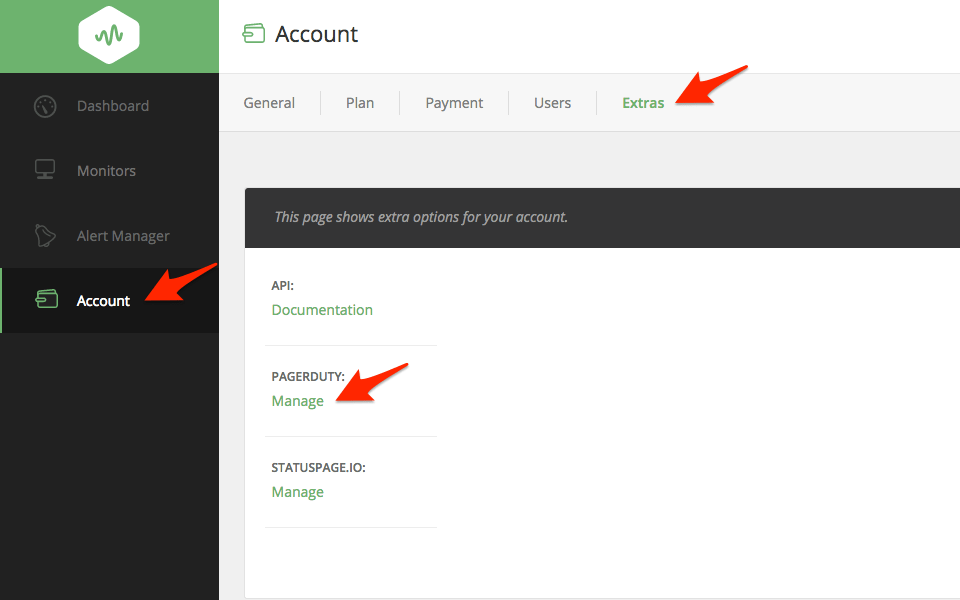
Task: Click the extra options info banner
Action: pos(600,217)
